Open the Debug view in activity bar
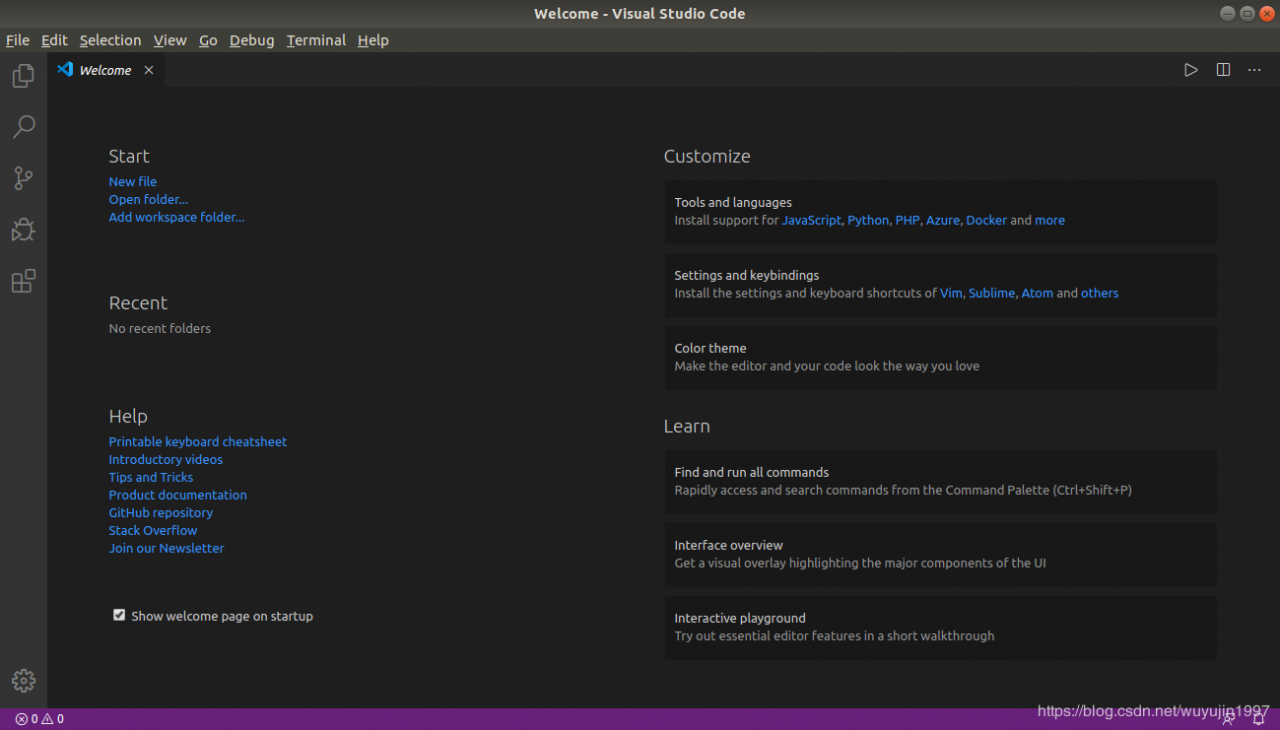Screen dimensions: 1280x730 click(23, 230)
